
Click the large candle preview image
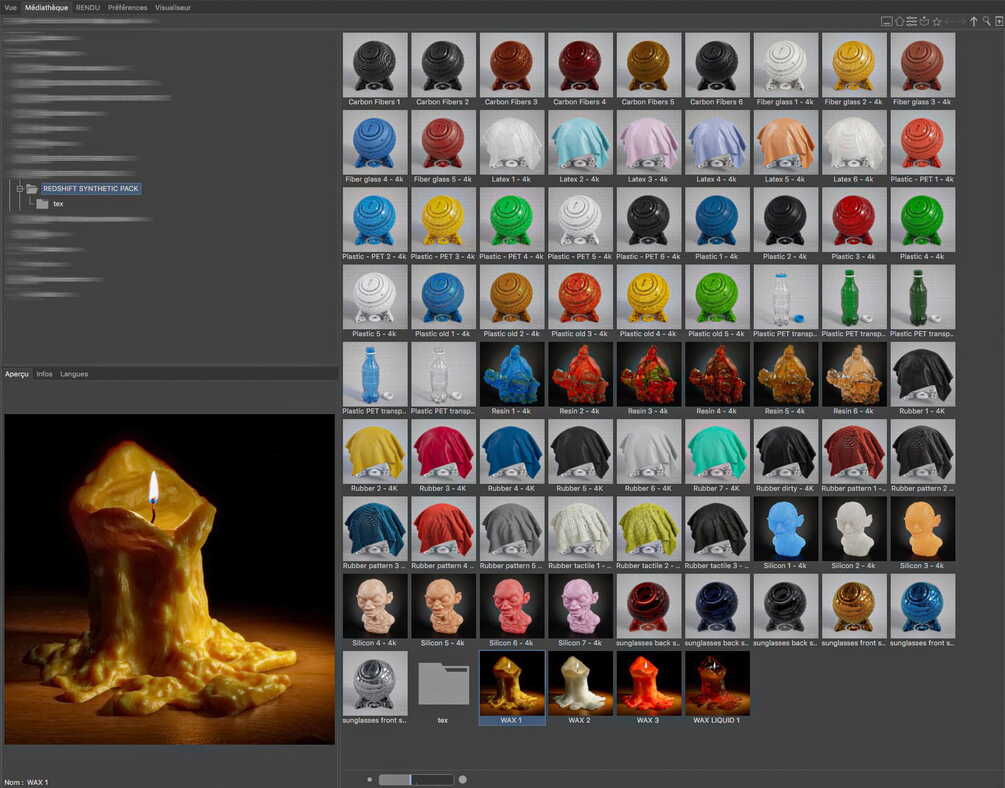coord(170,579)
